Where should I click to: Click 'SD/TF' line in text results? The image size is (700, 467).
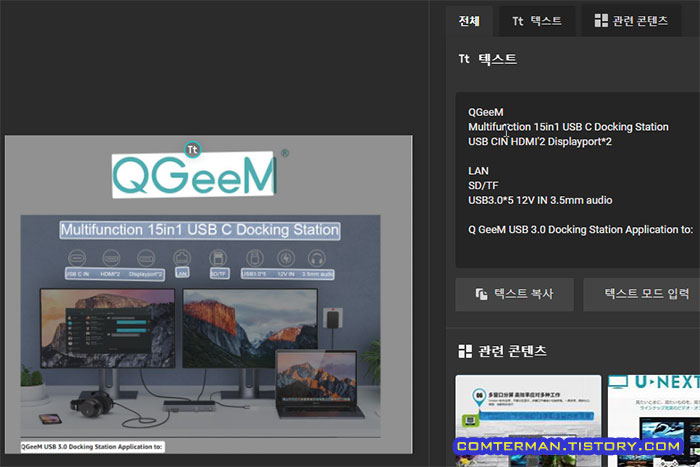[x=483, y=186]
